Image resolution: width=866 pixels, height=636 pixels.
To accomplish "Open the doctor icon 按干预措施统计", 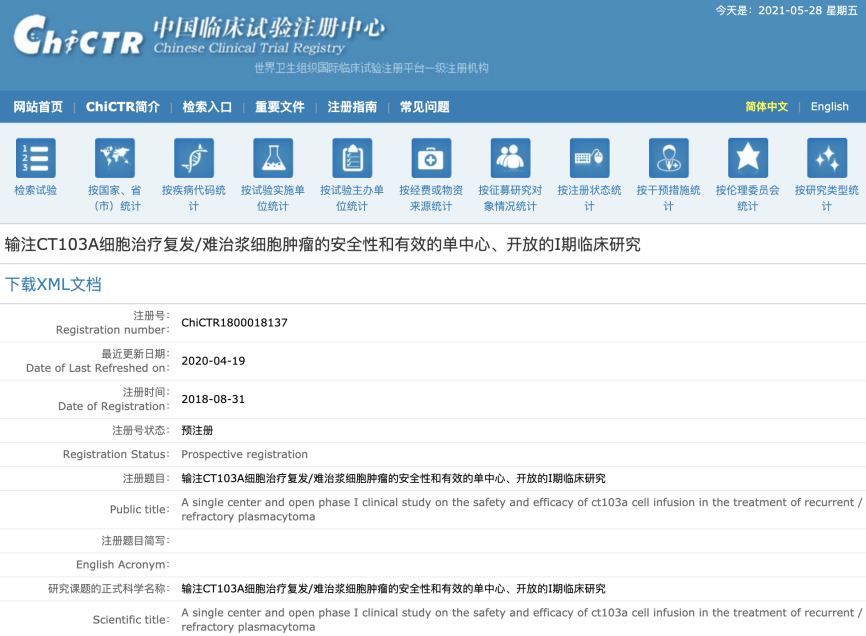I will click(669, 158).
